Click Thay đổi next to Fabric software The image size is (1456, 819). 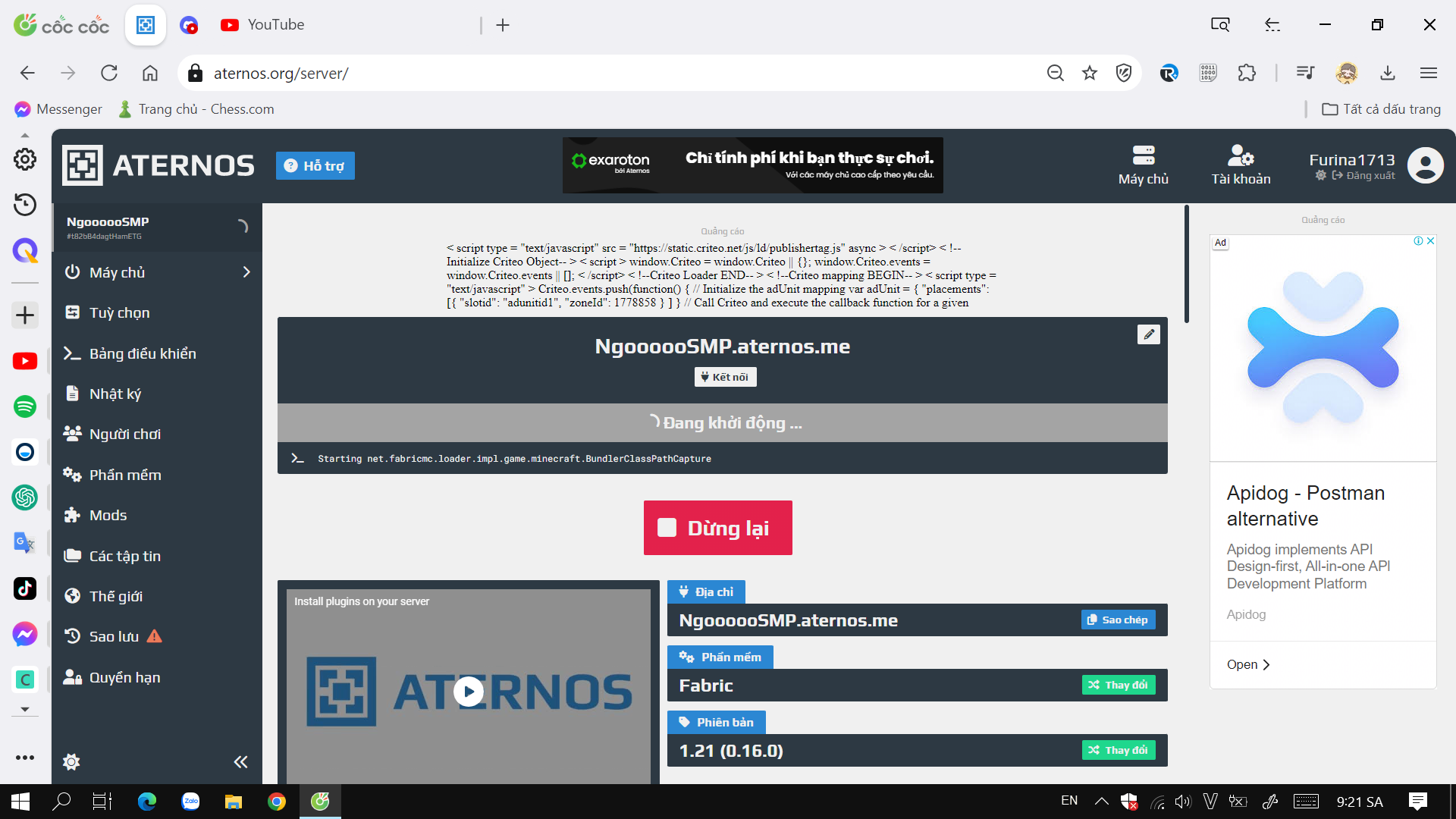(1118, 686)
